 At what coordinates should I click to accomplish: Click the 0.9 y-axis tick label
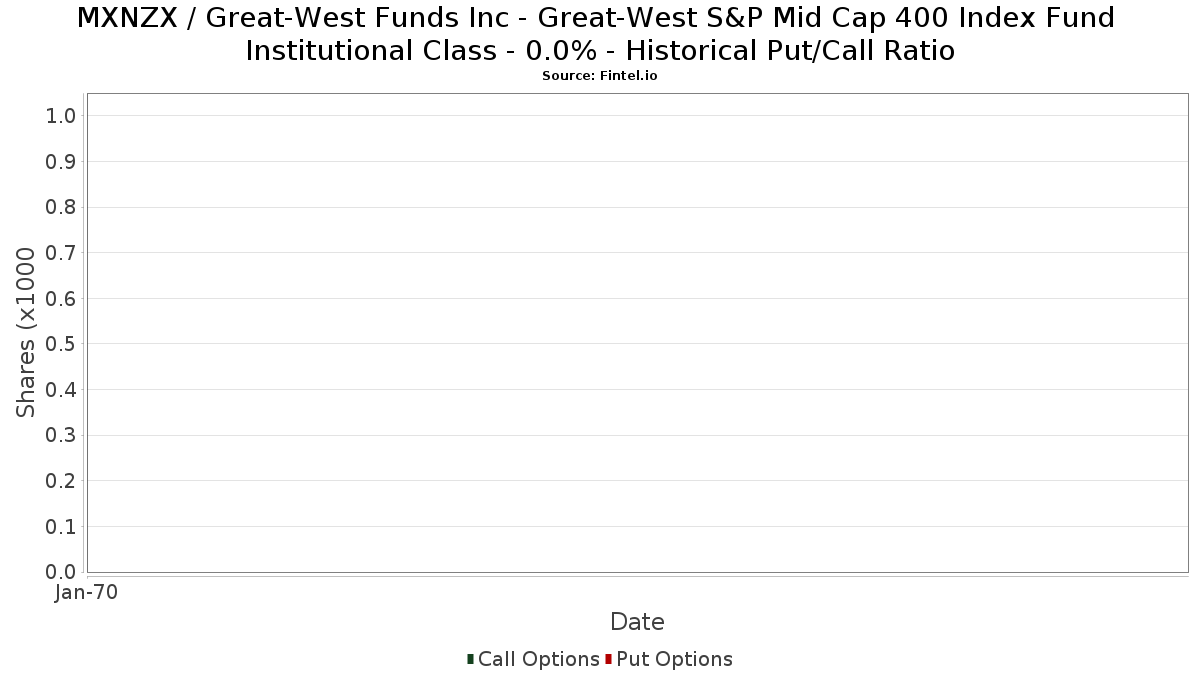[x=61, y=162]
